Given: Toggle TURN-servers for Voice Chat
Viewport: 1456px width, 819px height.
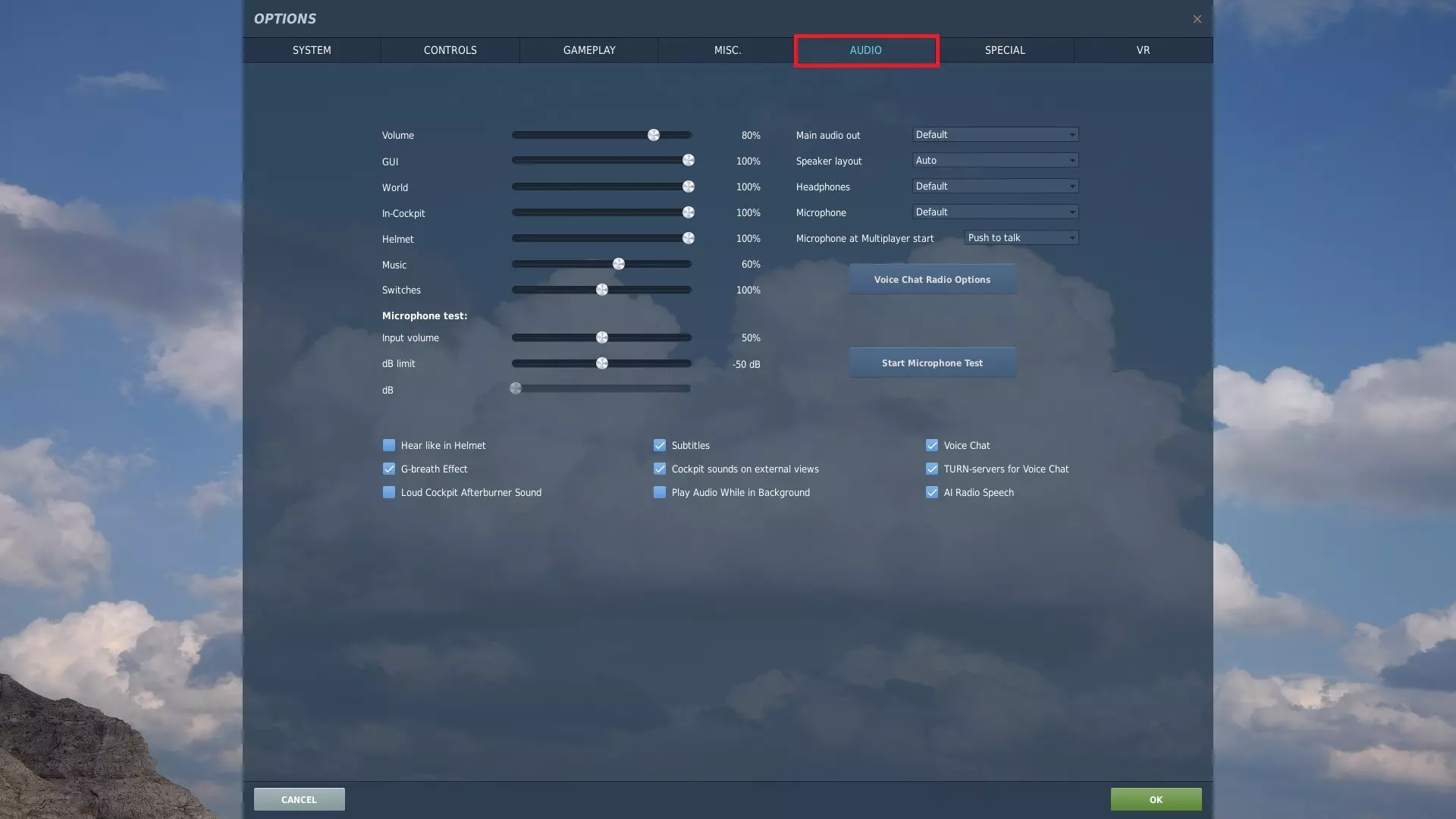Looking at the screenshot, I should (932, 469).
